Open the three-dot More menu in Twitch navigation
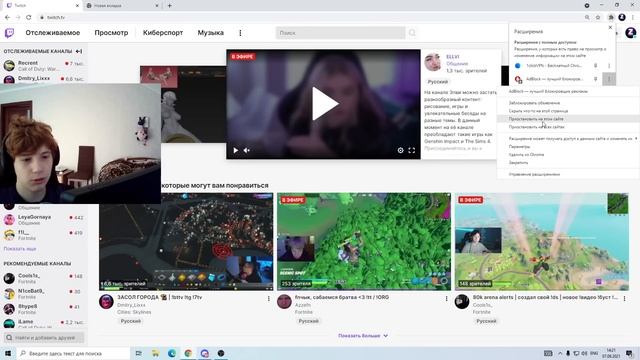 click(x=240, y=33)
